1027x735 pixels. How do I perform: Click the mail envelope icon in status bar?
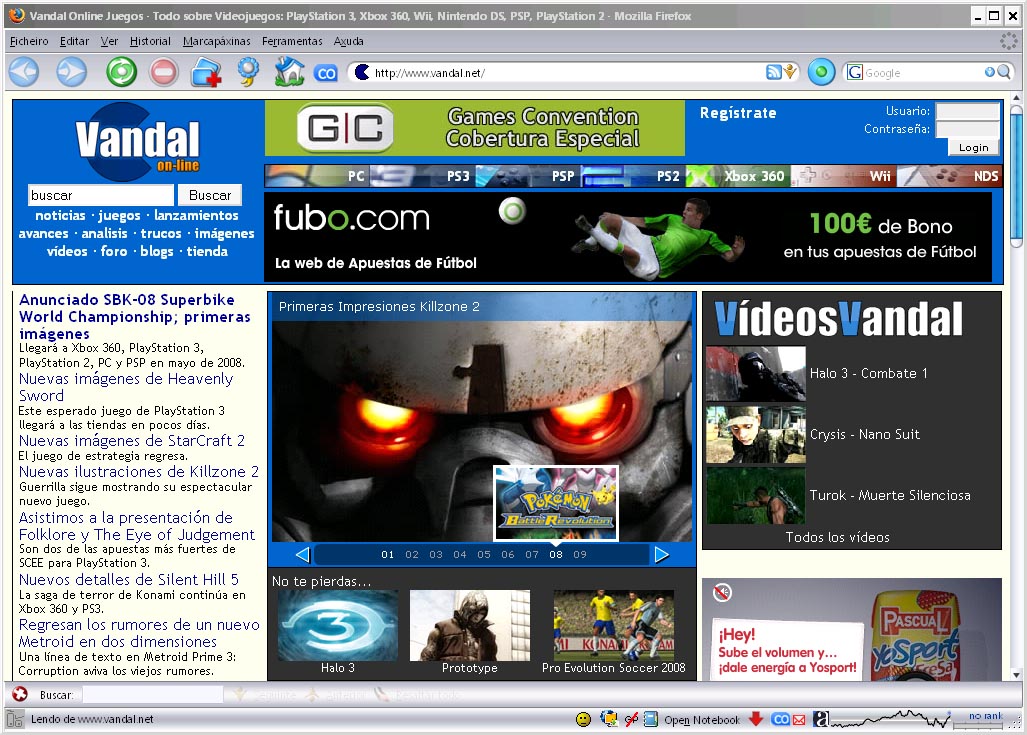(799, 719)
